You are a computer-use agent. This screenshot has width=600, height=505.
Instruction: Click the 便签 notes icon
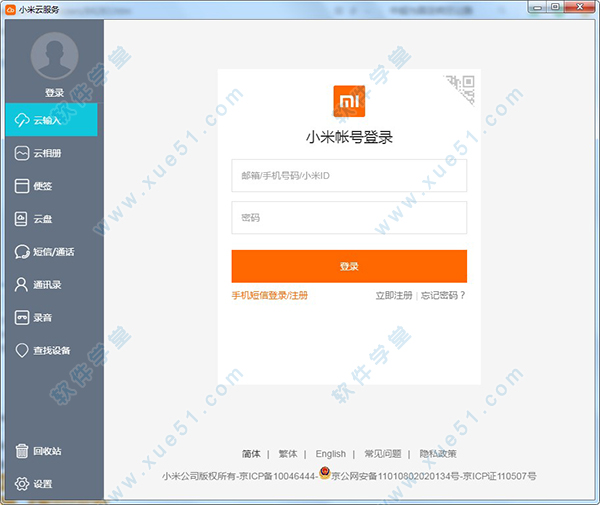(x=22, y=186)
